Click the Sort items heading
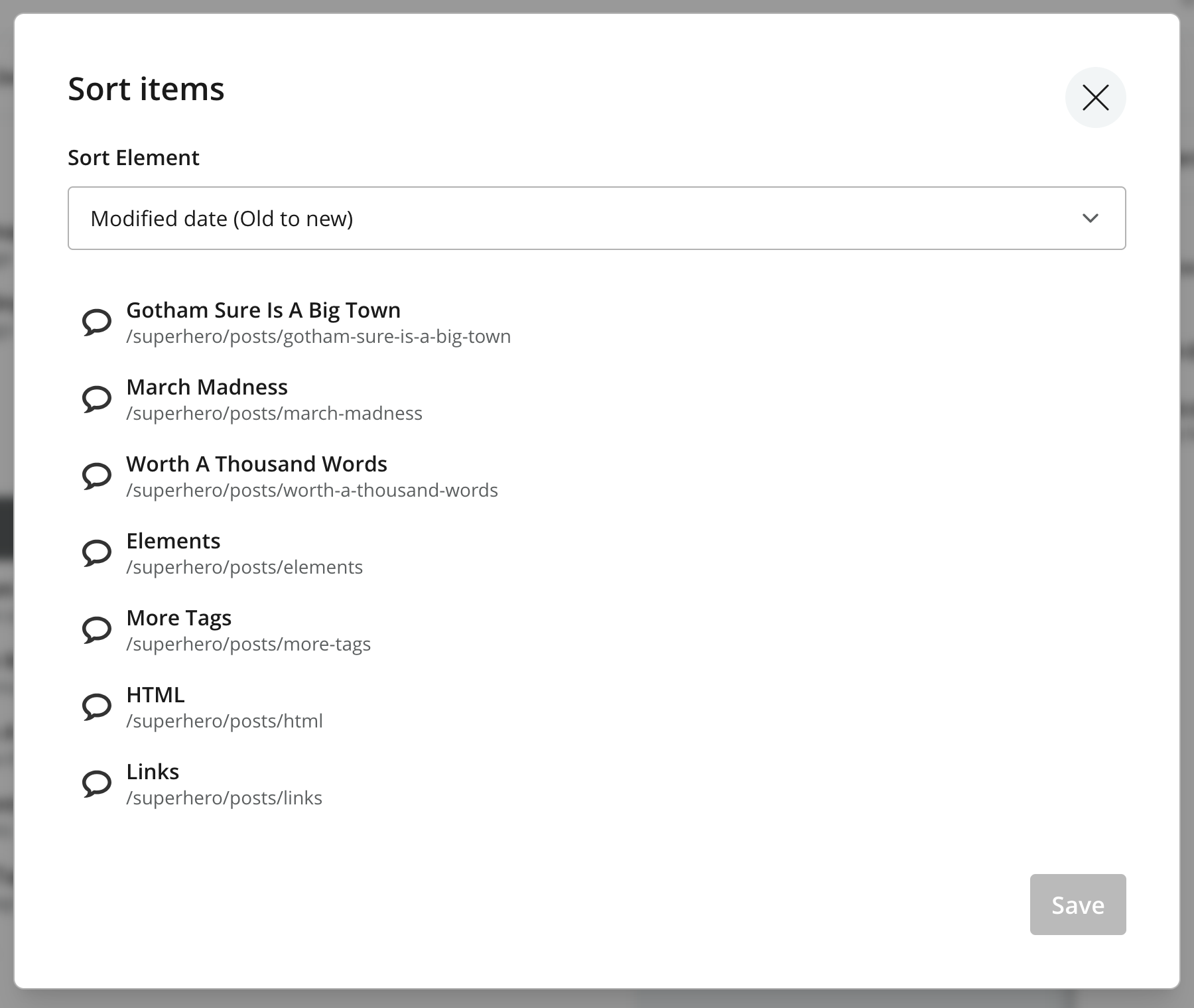The image size is (1194, 1008). point(146,89)
